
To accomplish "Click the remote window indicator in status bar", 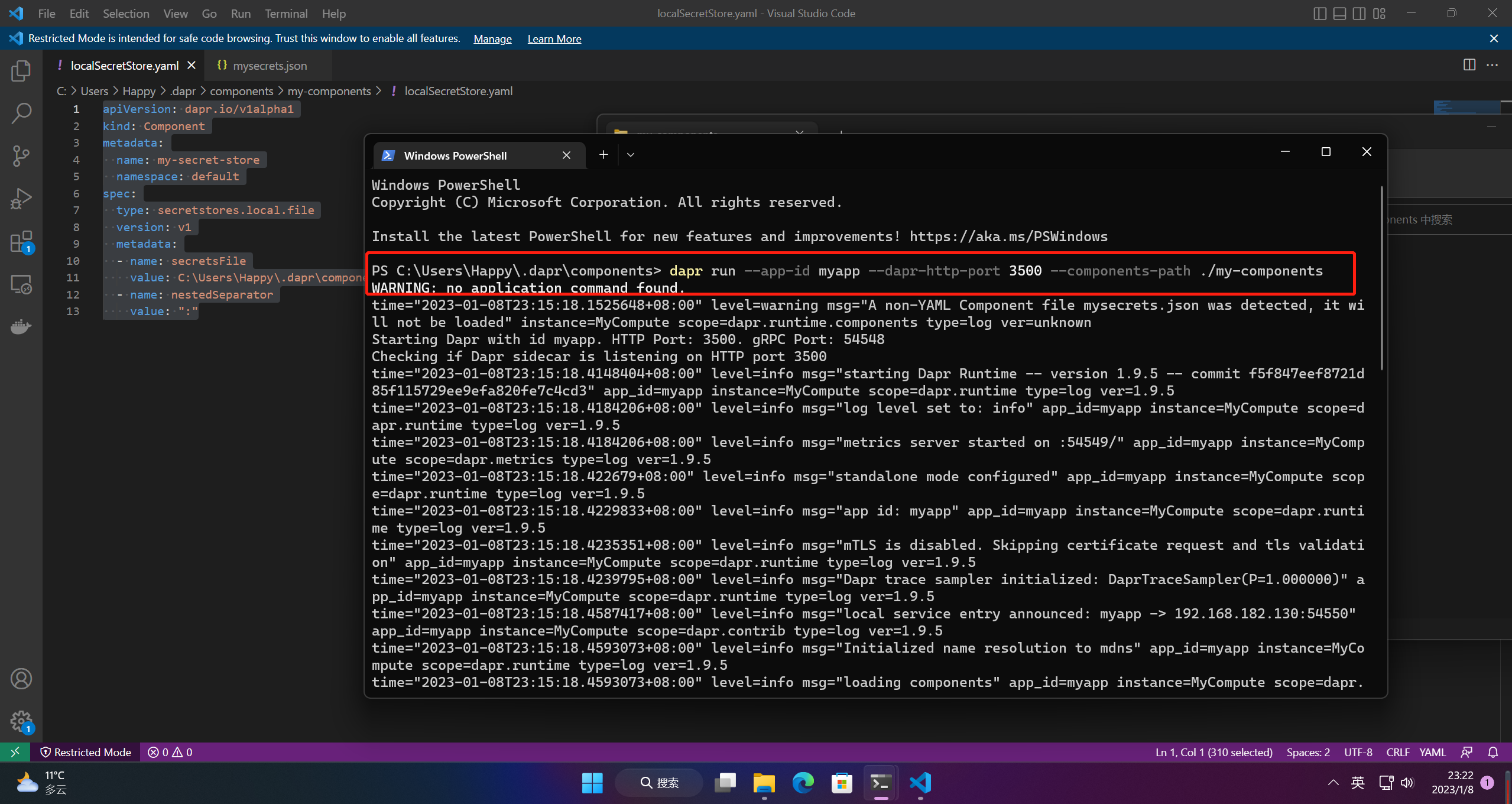I will [x=15, y=752].
